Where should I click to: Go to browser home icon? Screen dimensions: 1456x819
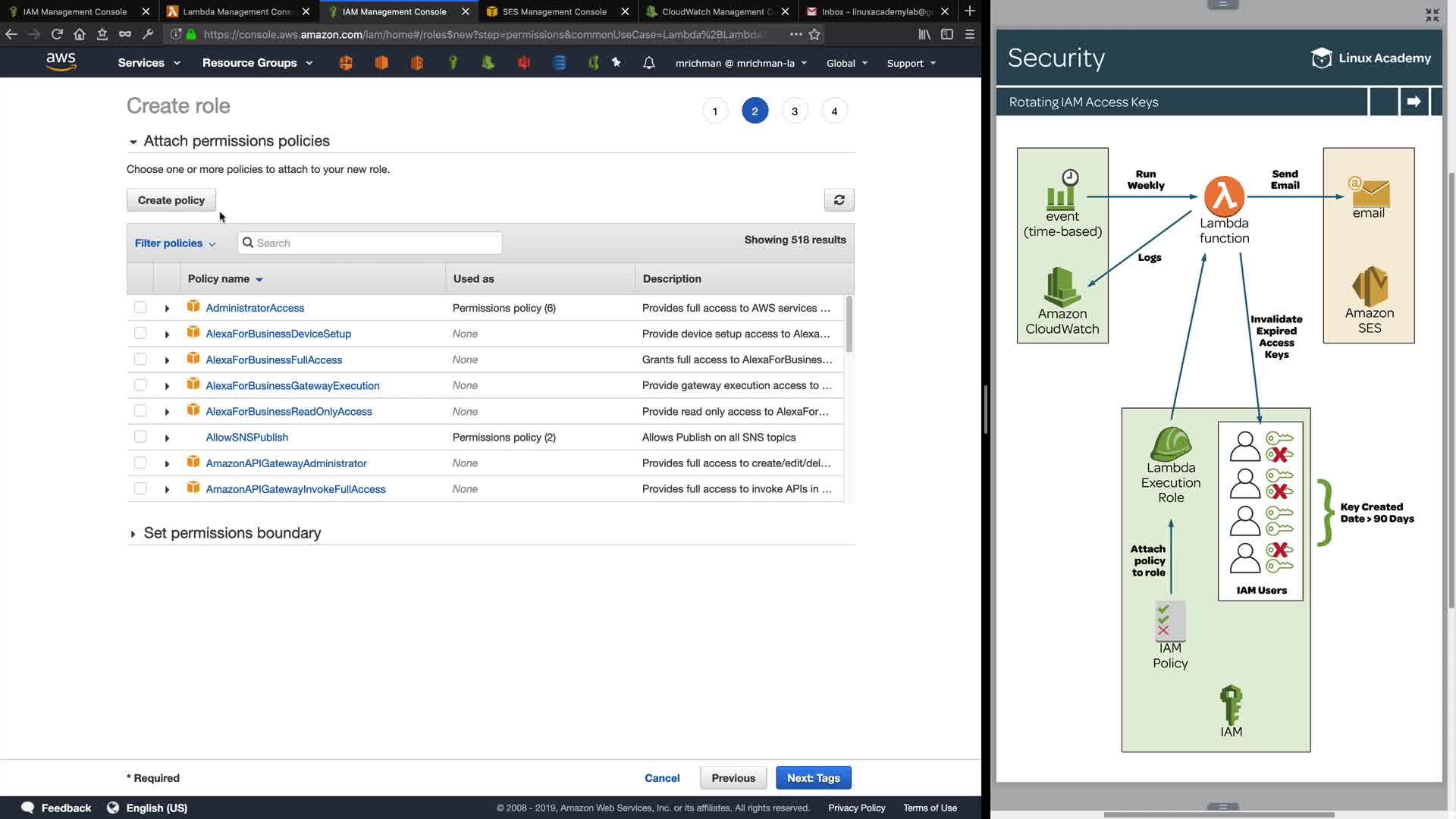[80, 34]
